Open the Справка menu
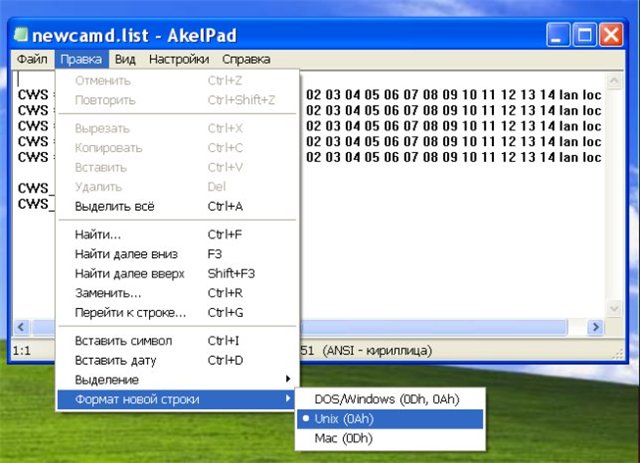 [x=246, y=60]
